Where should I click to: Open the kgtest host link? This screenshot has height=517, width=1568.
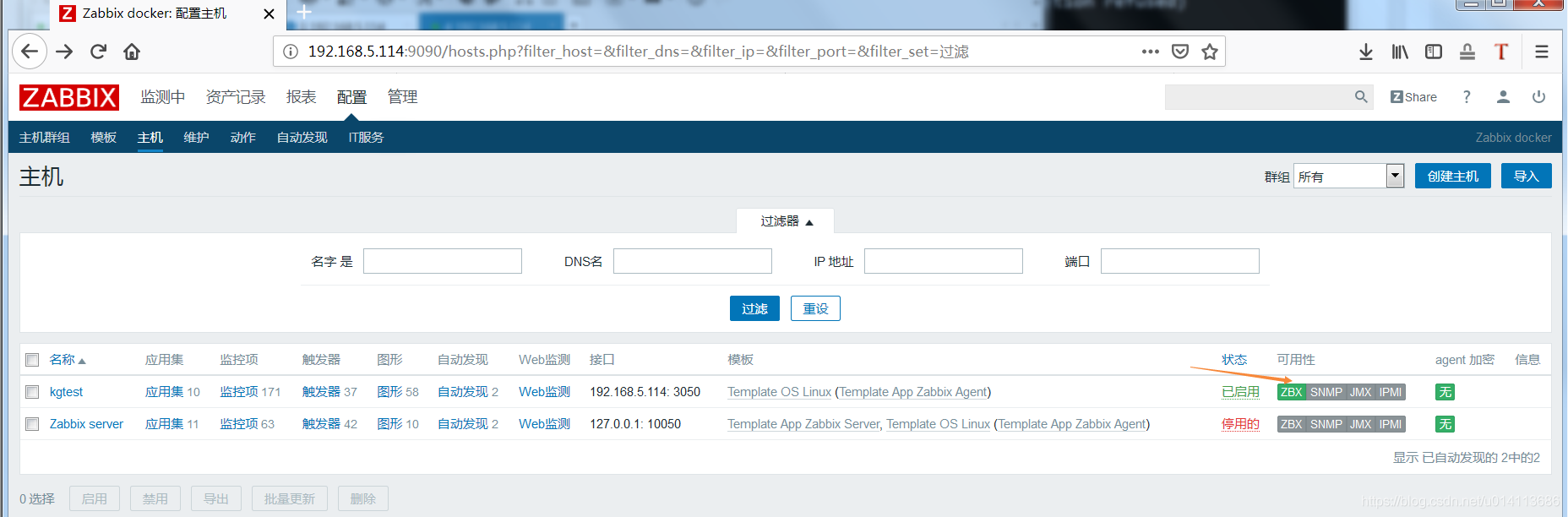point(66,392)
